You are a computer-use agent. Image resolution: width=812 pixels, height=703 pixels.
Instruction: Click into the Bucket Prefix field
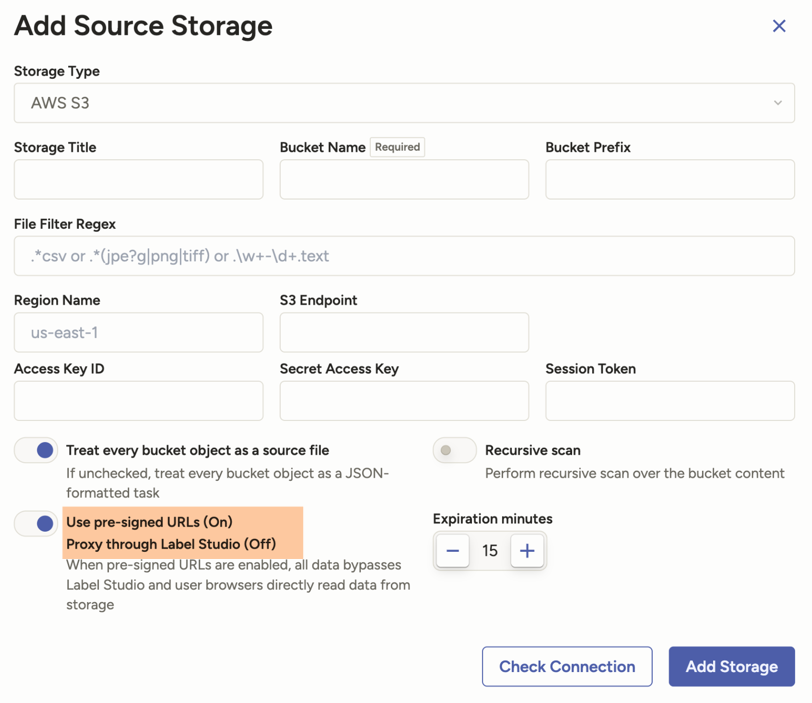669,180
